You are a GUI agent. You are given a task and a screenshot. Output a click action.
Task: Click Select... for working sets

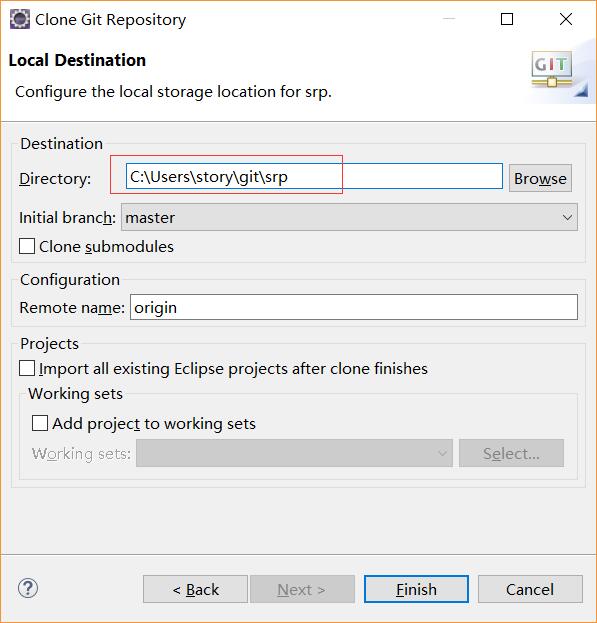[511, 453]
